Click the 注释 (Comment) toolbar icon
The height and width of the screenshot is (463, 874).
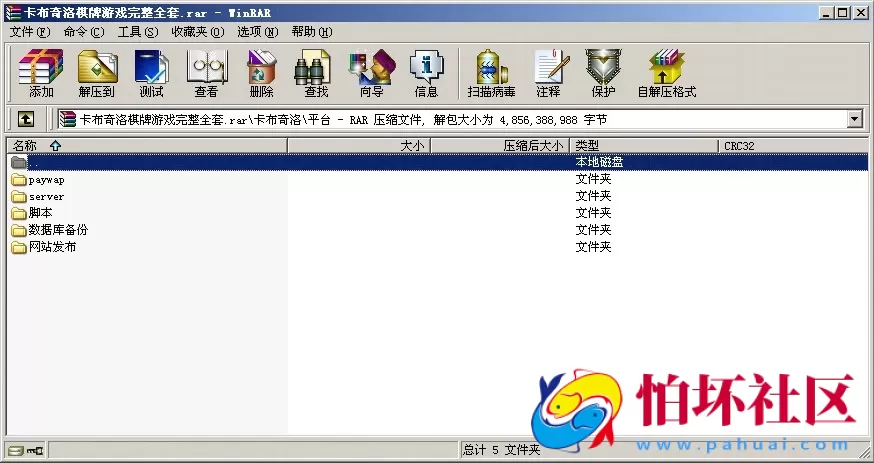(x=549, y=73)
